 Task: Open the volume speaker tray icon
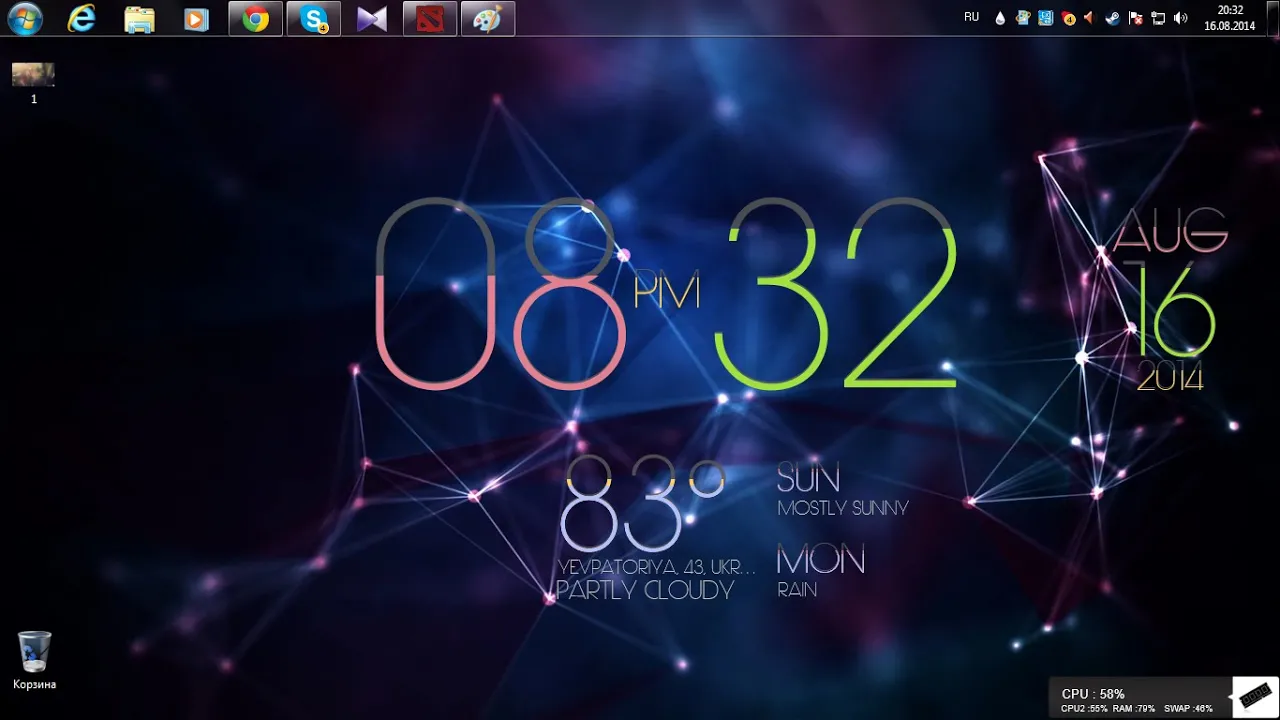[x=1181, y=18]
